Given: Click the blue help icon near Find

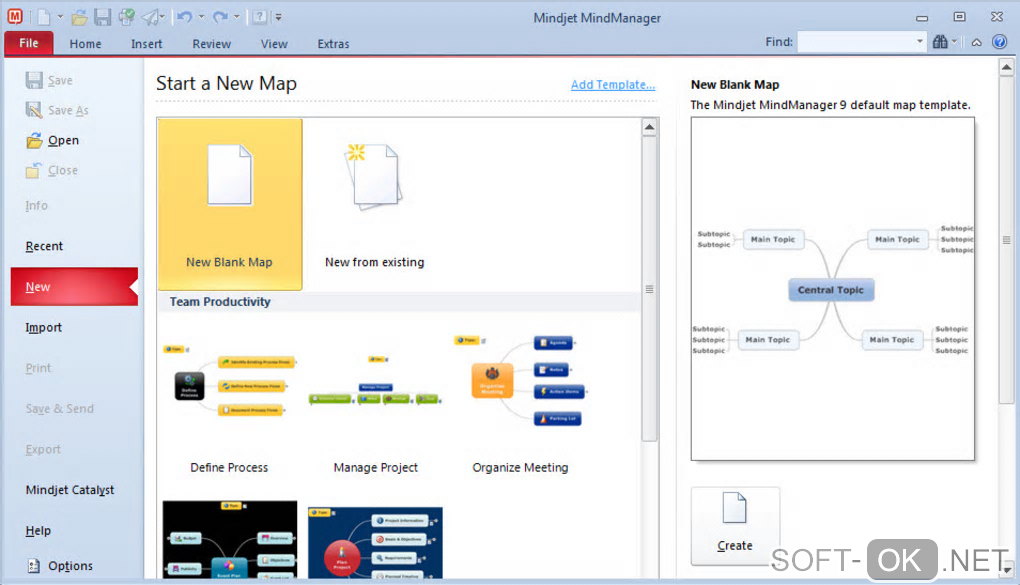Looking at the screenshot, I should (999, 42).
